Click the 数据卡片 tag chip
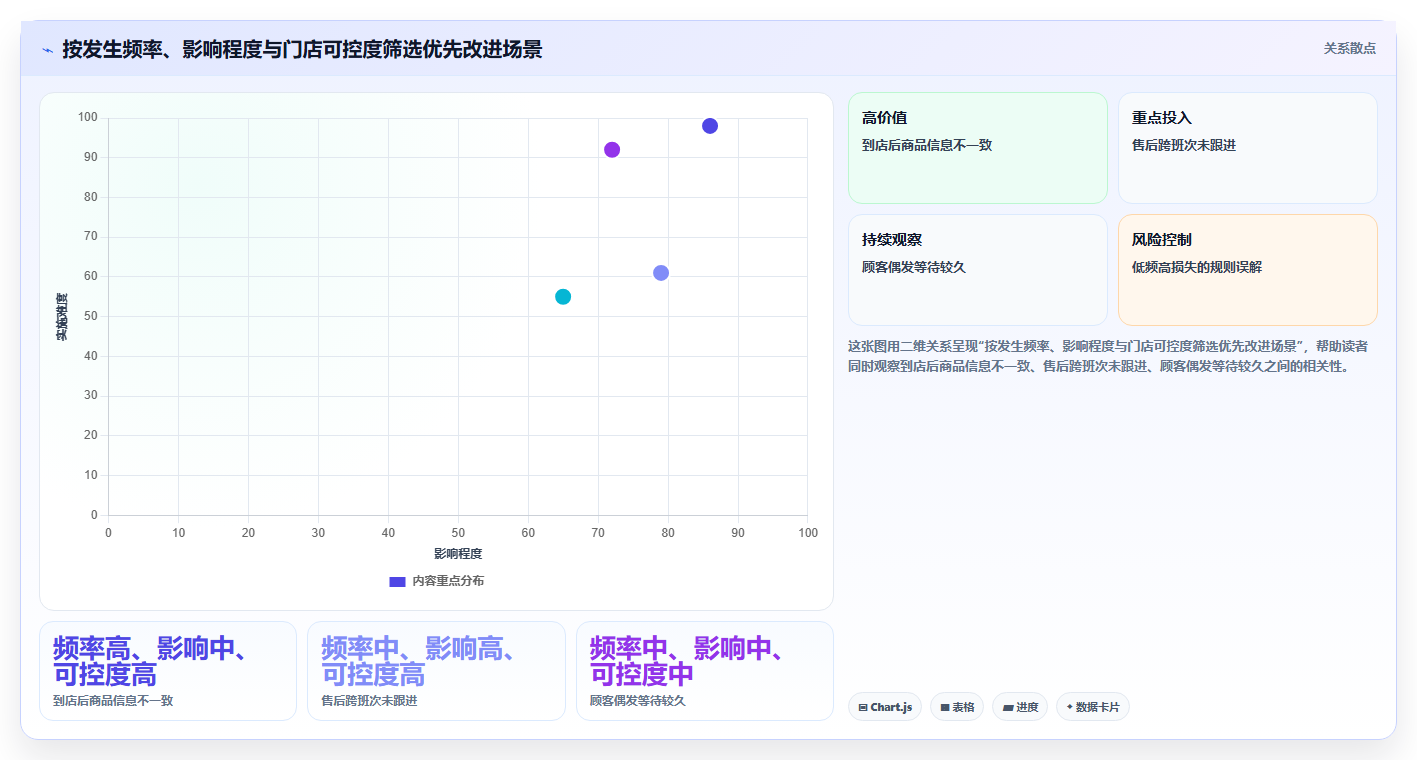The width and height of the screenshot is (1417, 760). 1093,707
